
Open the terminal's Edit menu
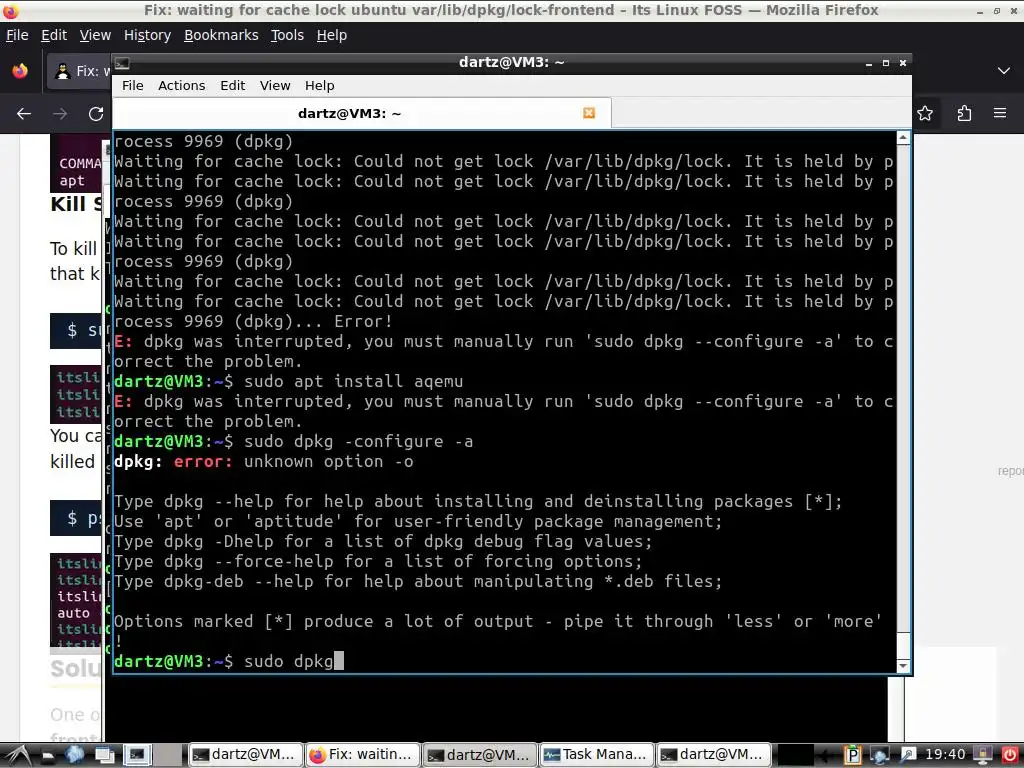[232, 86]
